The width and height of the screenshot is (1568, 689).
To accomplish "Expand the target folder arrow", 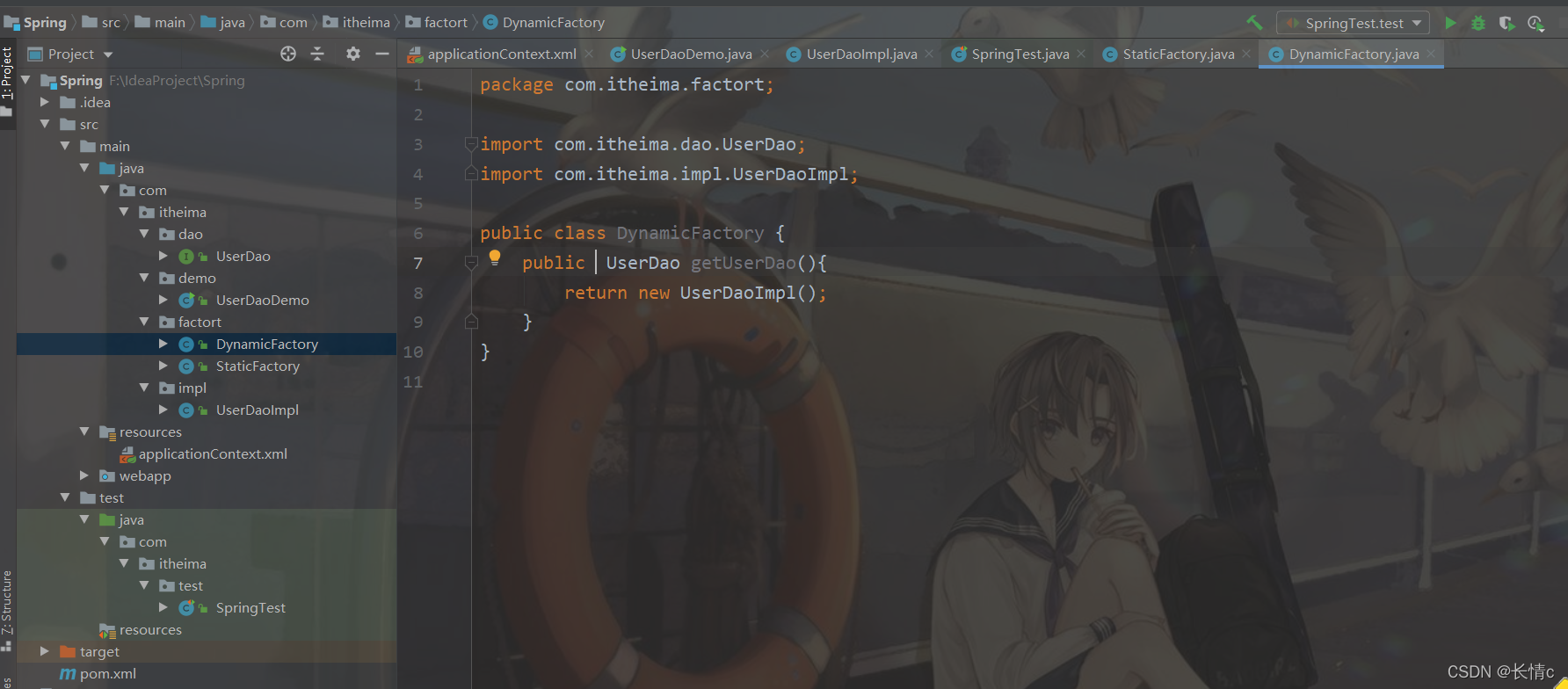I will 45,651.
